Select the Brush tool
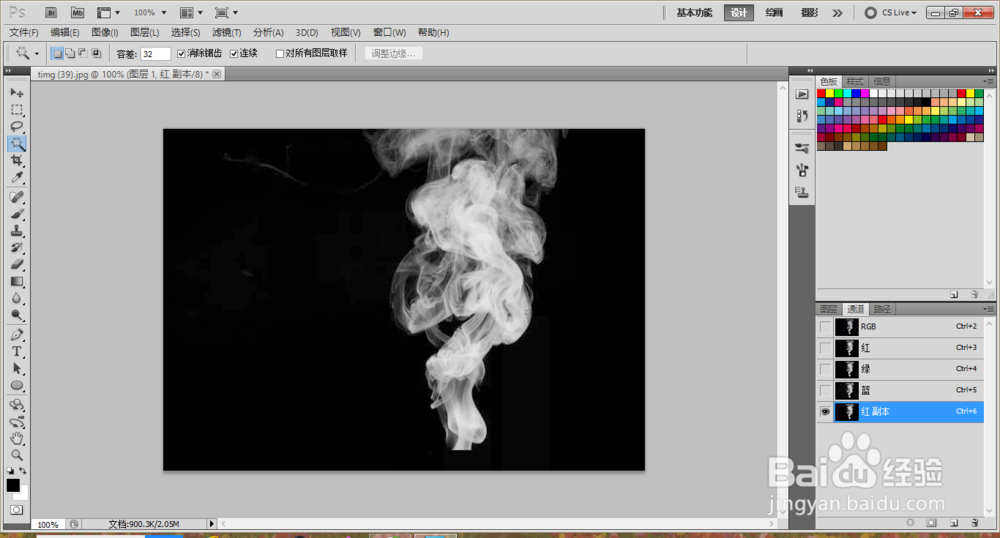1000x538 pixels. [17, 214]
